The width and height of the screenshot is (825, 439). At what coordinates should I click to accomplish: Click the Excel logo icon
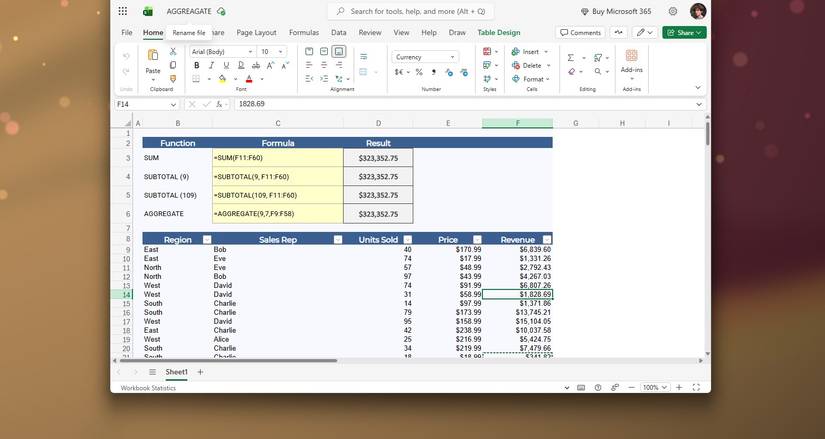pos(148,11)
